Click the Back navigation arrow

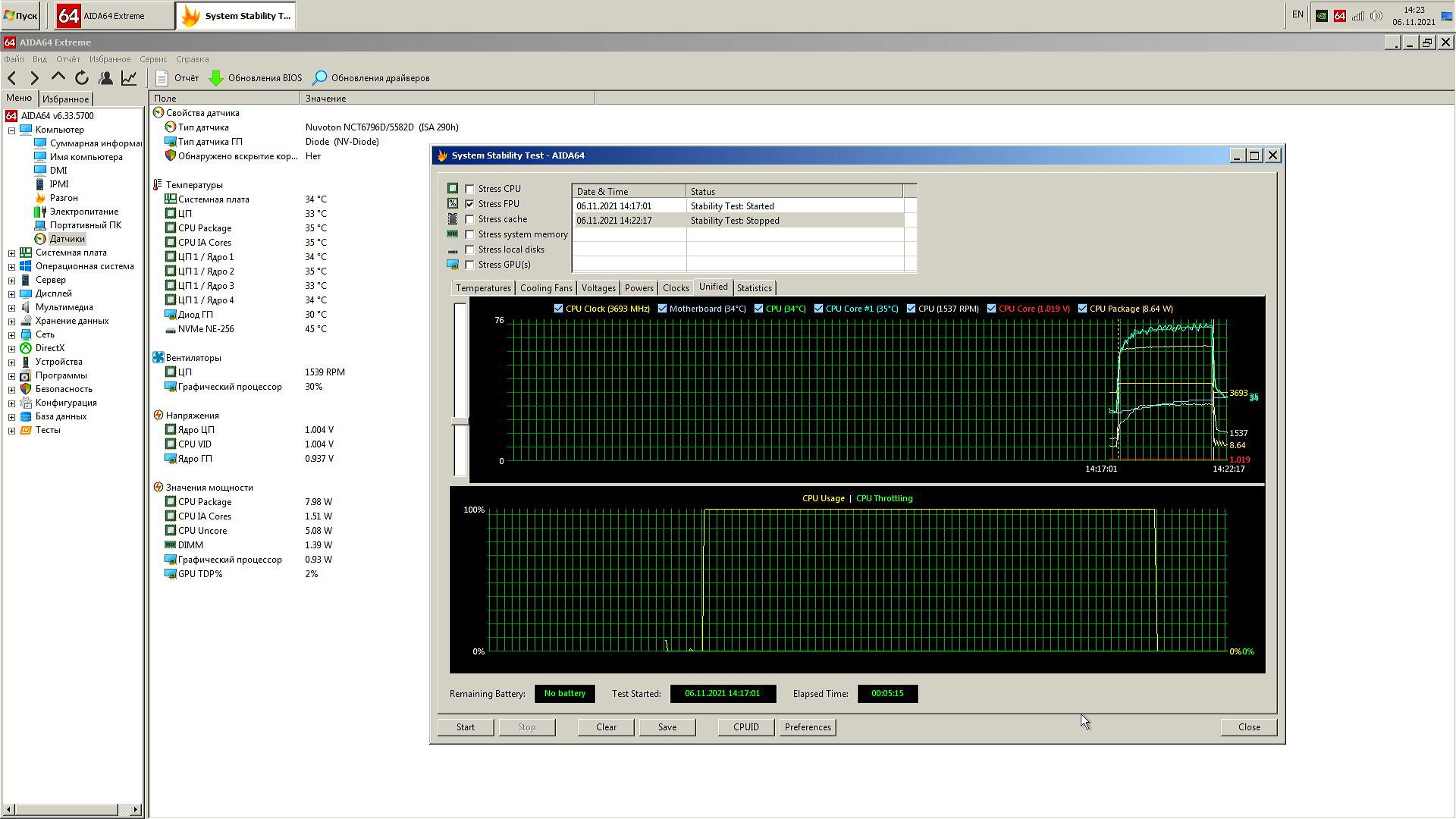(12, 78)
